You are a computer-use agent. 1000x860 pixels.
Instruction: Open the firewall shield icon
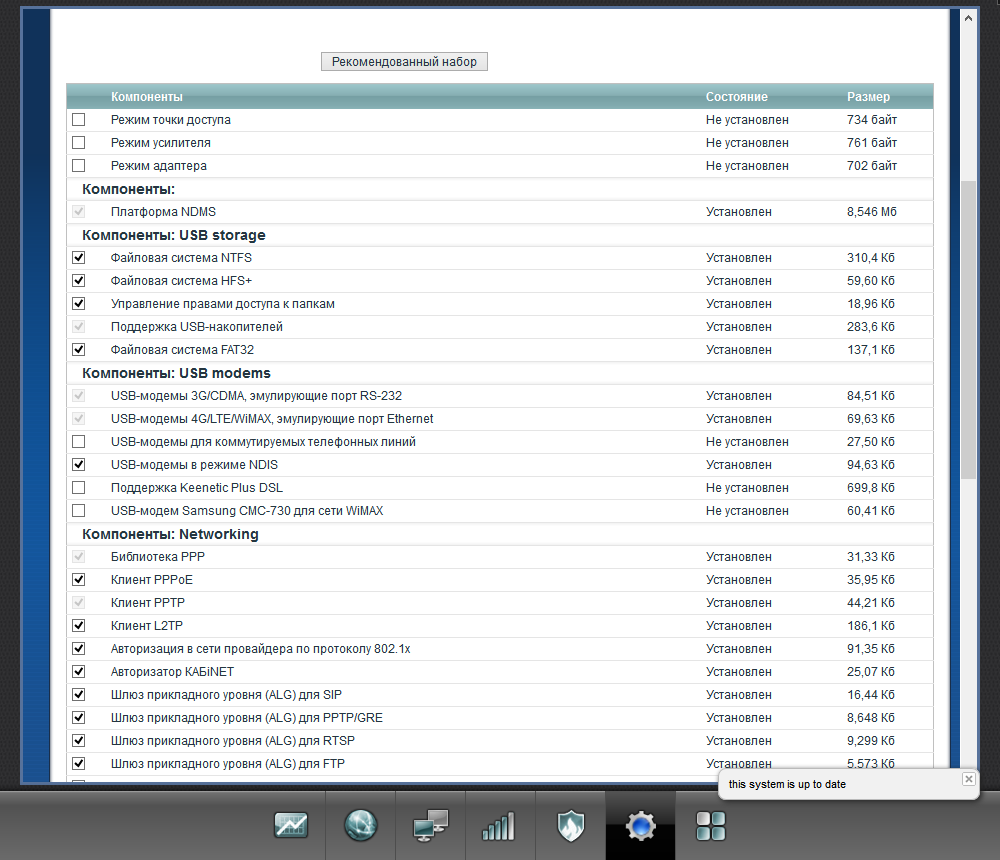pyautogui.click(x=571, y=826)
